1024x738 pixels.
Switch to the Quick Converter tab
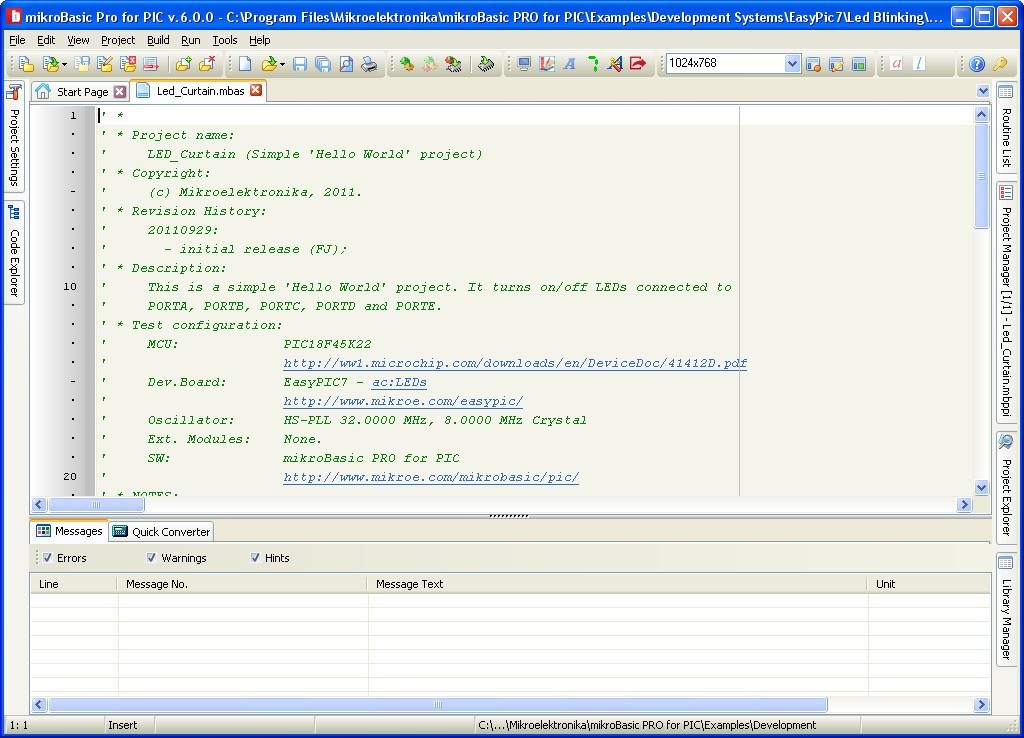pyautogui.click(x=162, y=532)
